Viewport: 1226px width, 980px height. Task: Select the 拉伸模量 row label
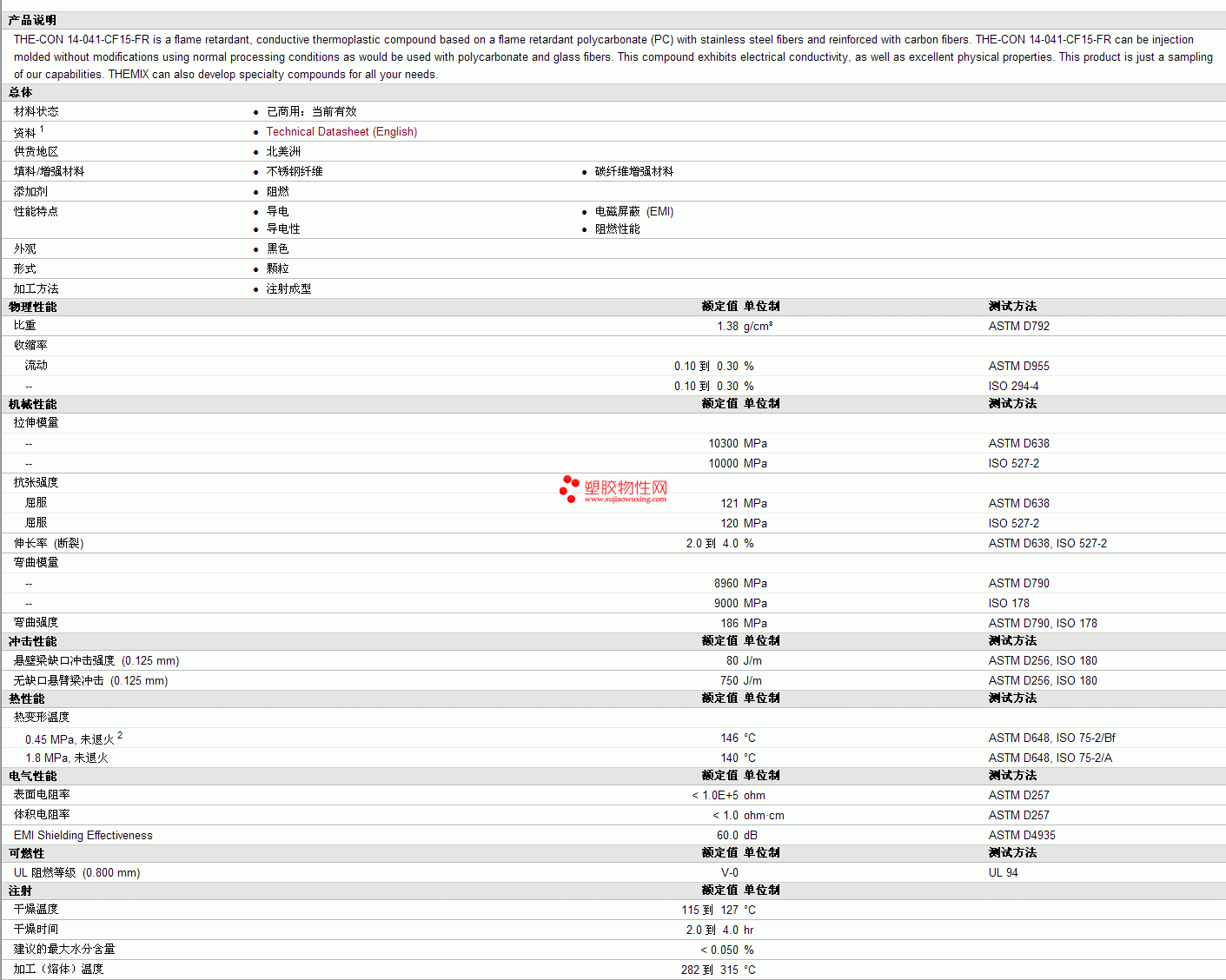36,423
